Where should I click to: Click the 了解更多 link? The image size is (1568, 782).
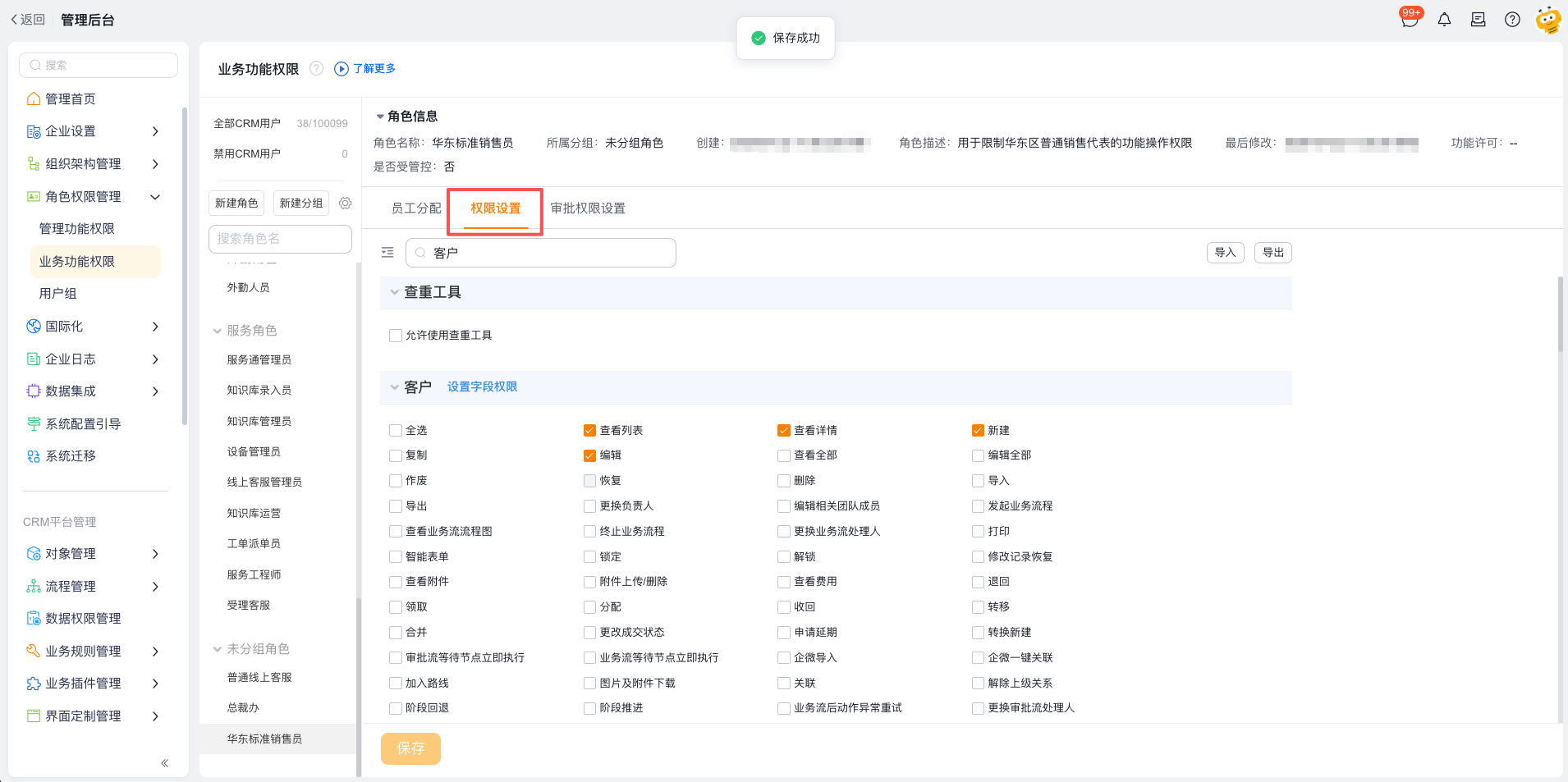(365, 69)
